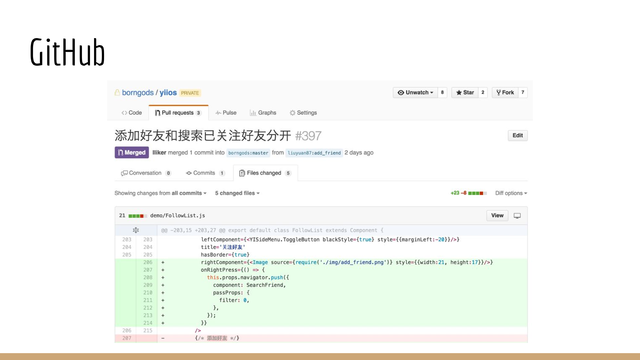Click the Graphs bar chart icon
Image resolution: width=640 pixels, height=360 pixels.
tap(253, 113)
